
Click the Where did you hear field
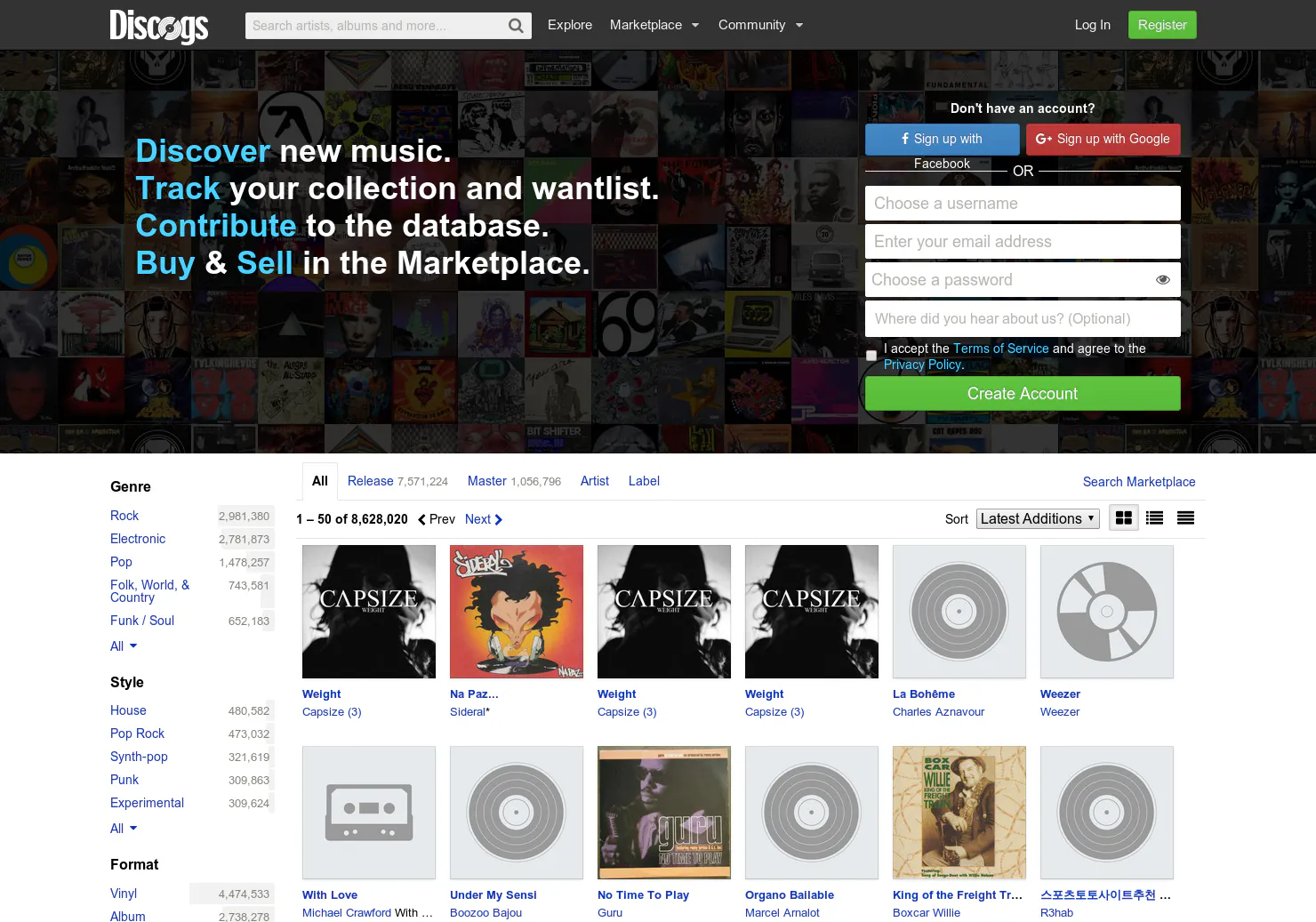[x=1023, y=319]
